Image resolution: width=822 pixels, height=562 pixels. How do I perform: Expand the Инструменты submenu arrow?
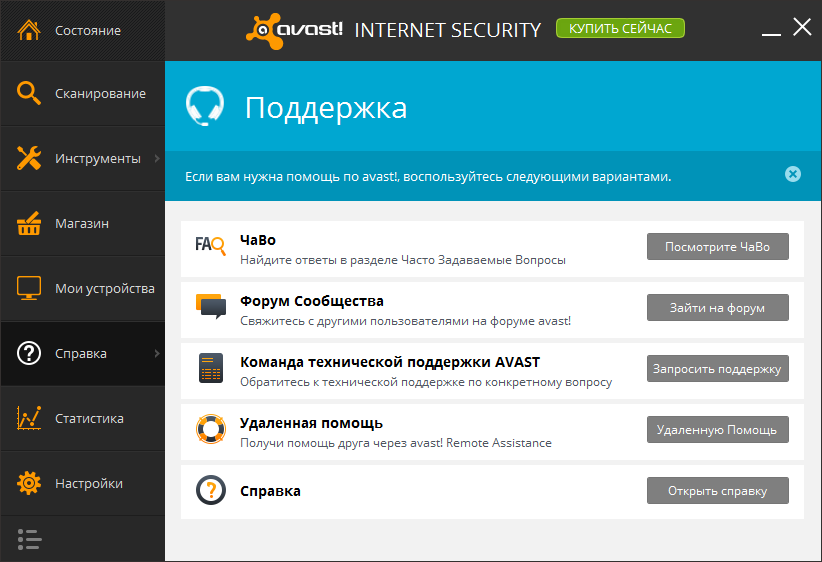pyautogui.click(x=157, y=158)
